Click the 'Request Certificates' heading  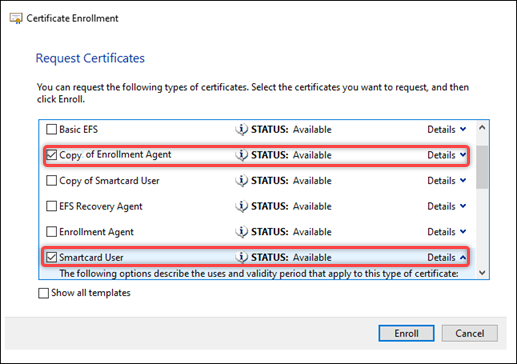pyautogui.click(x=90, y=58)
